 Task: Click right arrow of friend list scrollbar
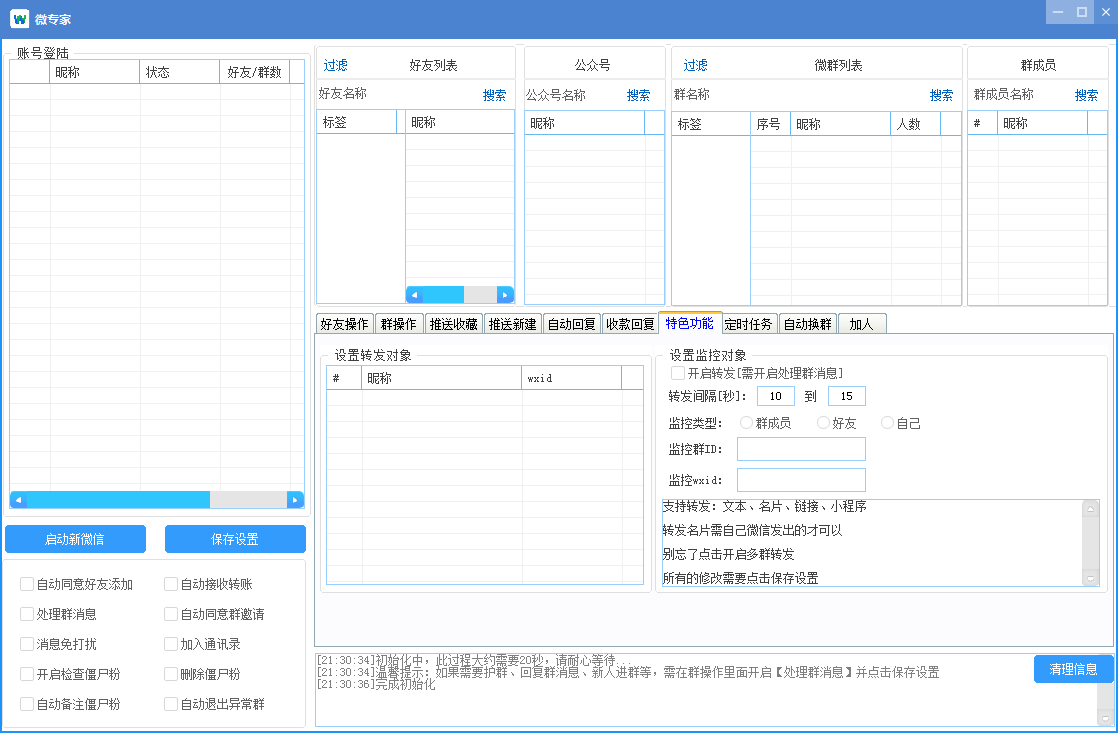point(505,295)
